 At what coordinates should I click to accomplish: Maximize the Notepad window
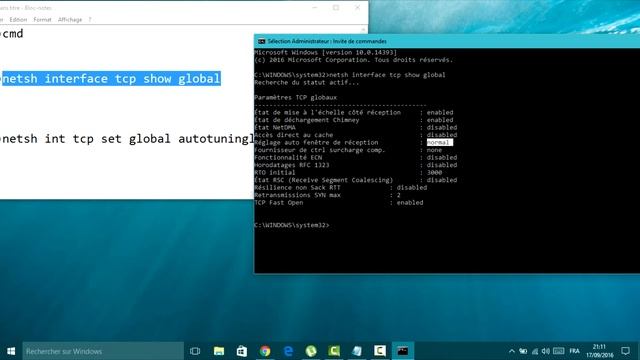pos(336,7)
